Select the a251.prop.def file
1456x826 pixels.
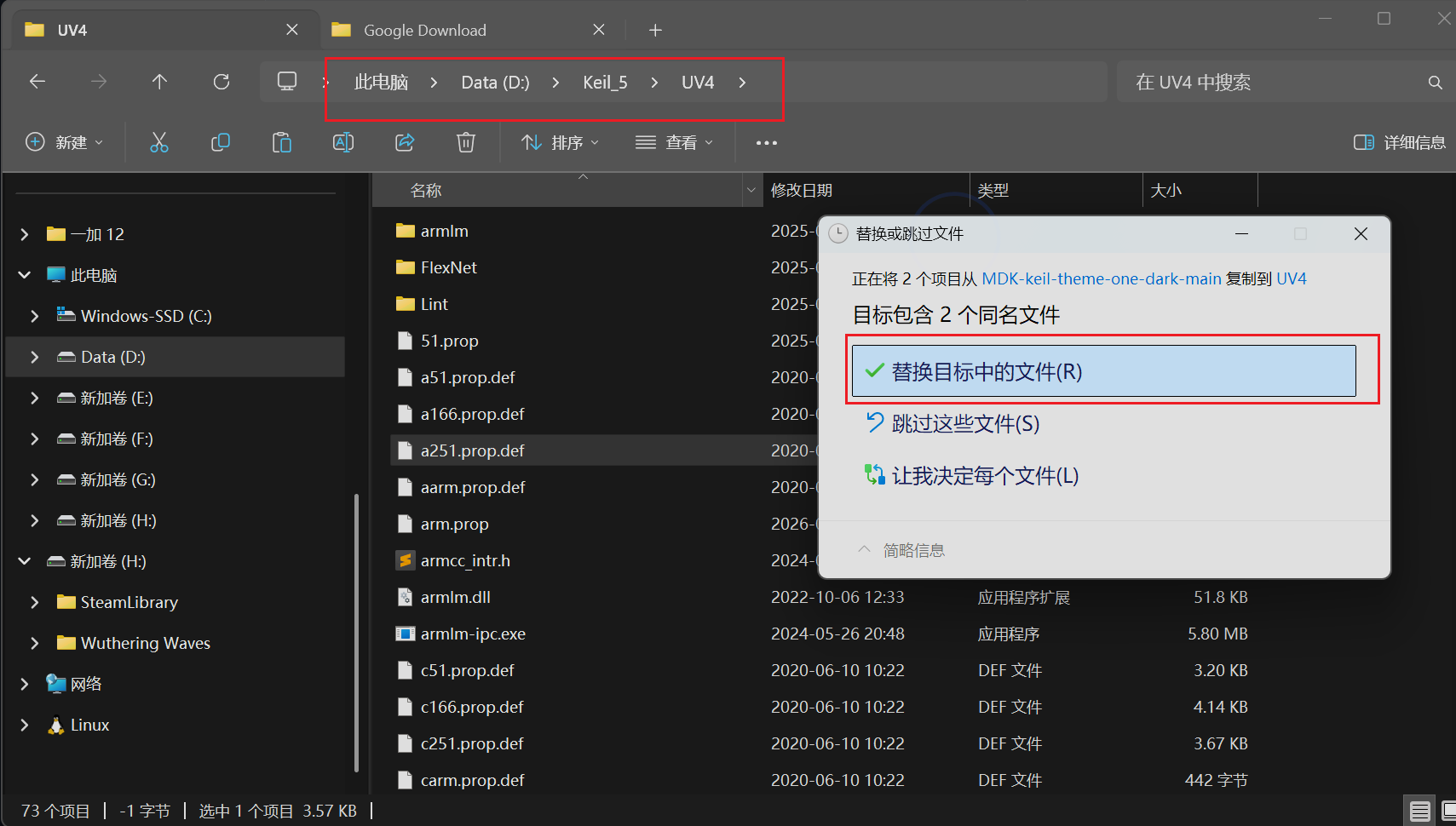tap(472, 450)
